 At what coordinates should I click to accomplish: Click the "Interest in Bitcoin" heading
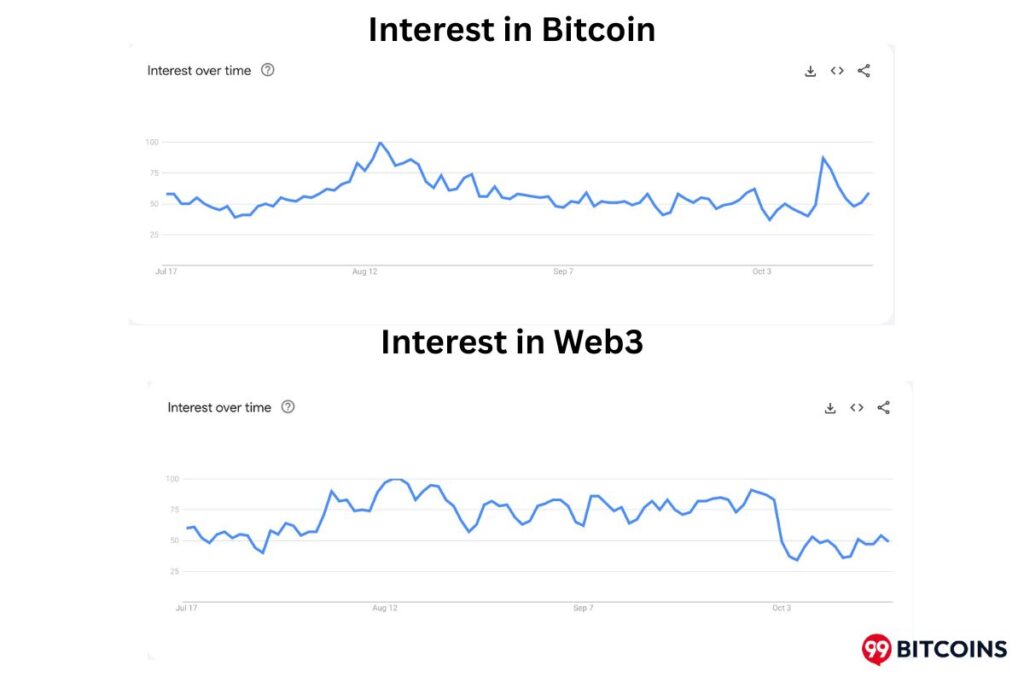pos(511,30)
